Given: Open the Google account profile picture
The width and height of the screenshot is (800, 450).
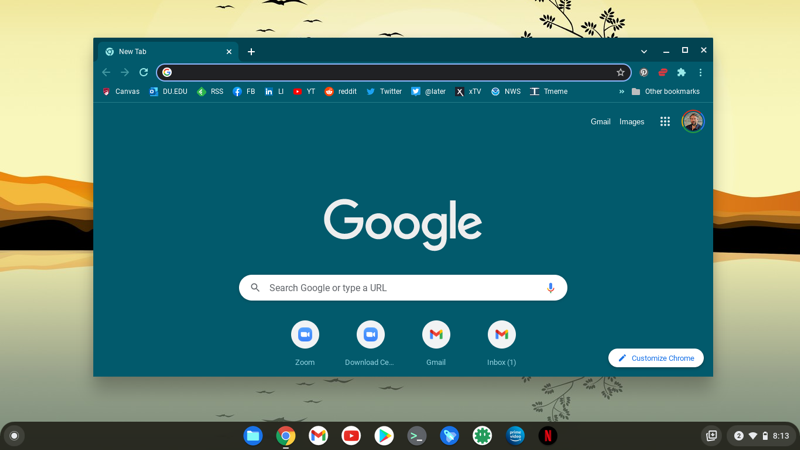Looking at the screenshot, I should pyautogui.click(x=693, y=121).
